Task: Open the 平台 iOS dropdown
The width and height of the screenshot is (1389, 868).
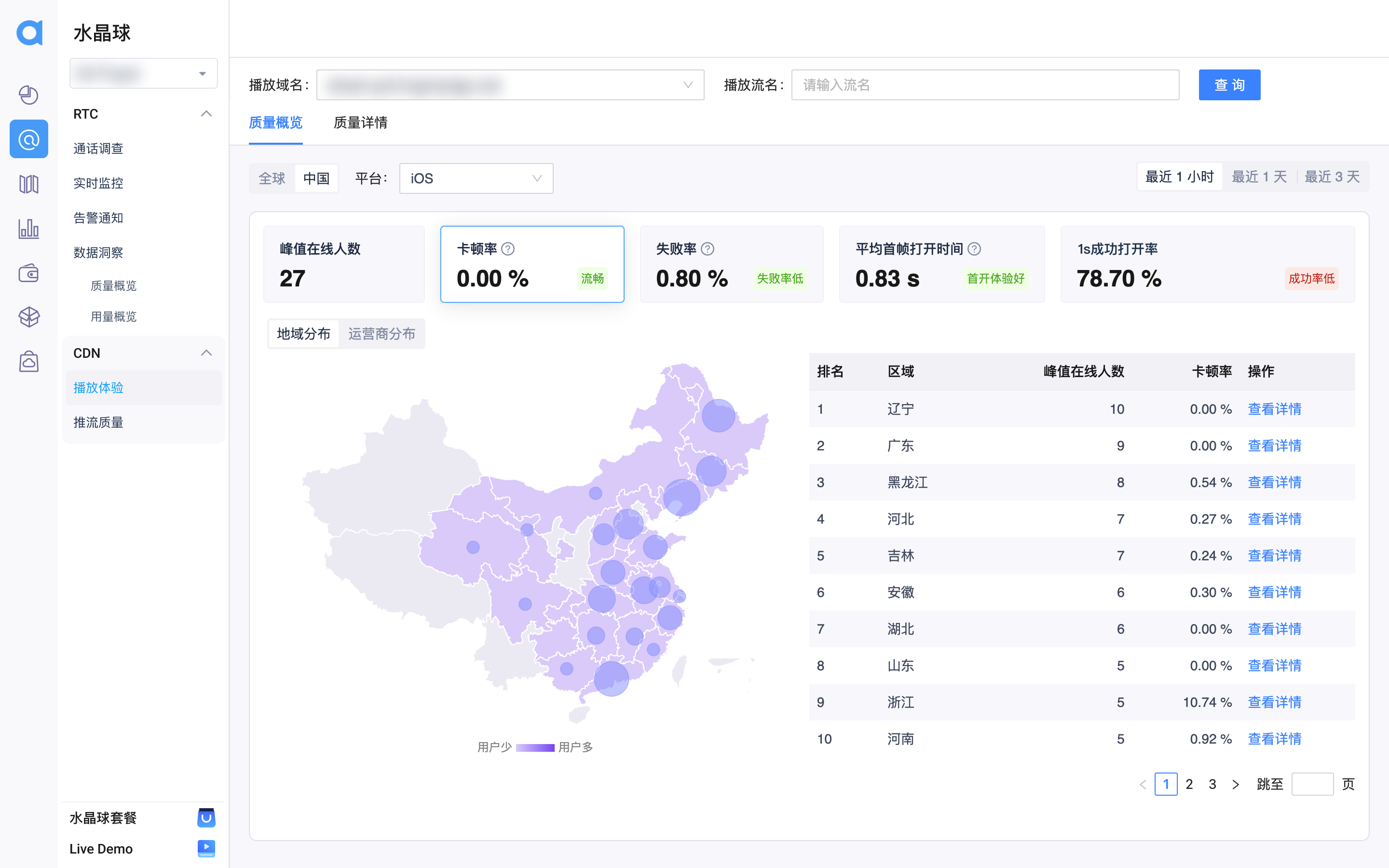Action: point(476,178)
